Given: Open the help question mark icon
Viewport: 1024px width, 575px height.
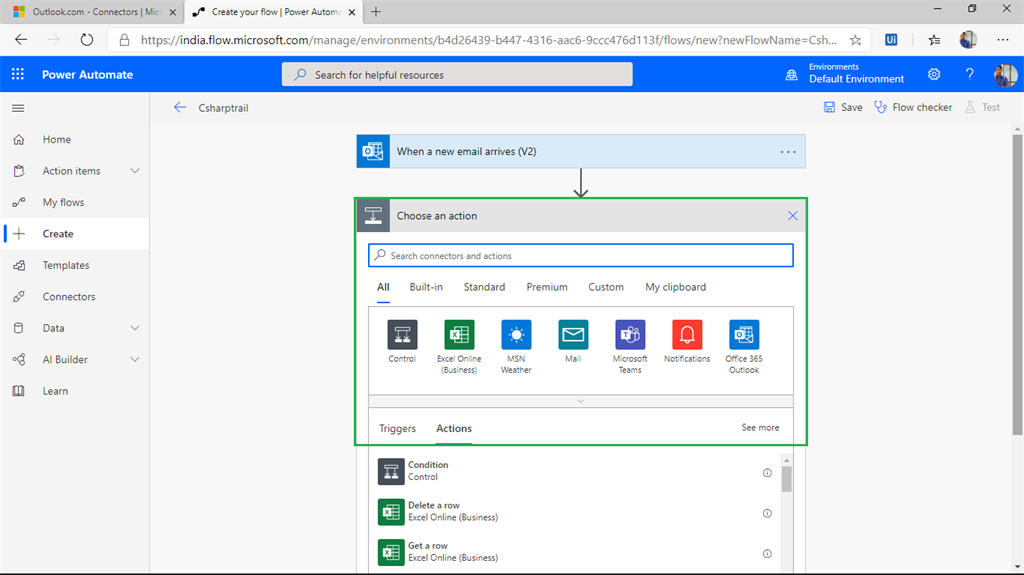Looking at the screenshot, I should (x=969, y=74).
